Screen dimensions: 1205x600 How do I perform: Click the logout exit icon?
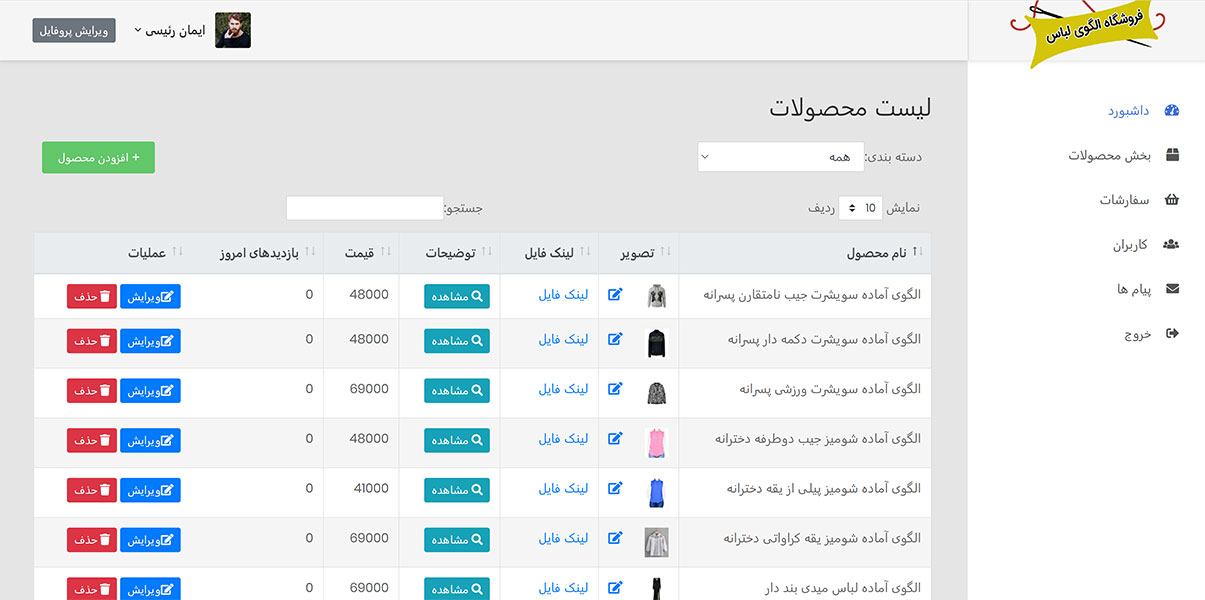coord(1172,334)
